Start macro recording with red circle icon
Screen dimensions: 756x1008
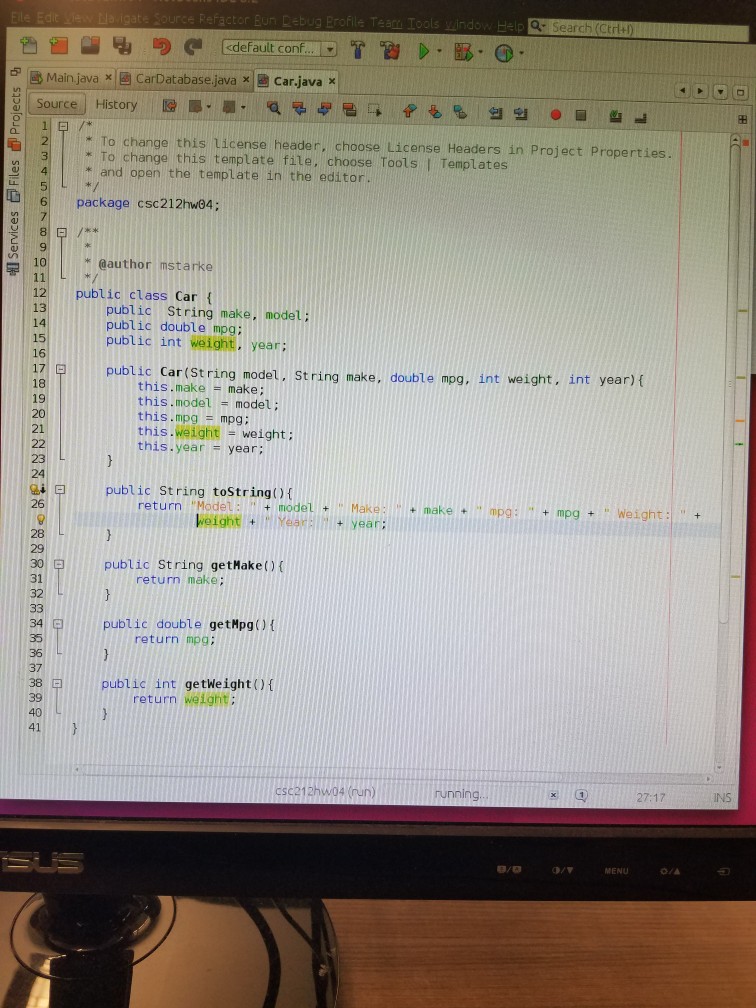(556, 115)
